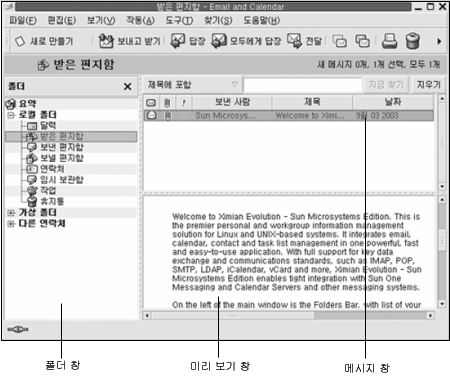Screen dimensions: 450x381
Task: Click the attachment icon on the message row
Action: [x=168, y=116]
